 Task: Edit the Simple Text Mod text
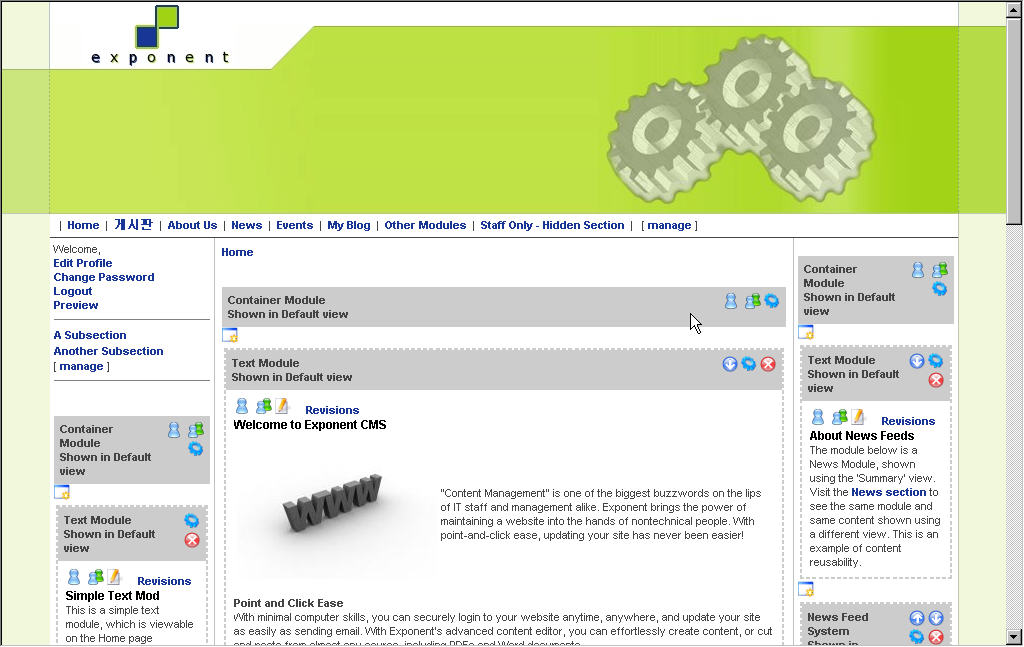coord(114,577)
